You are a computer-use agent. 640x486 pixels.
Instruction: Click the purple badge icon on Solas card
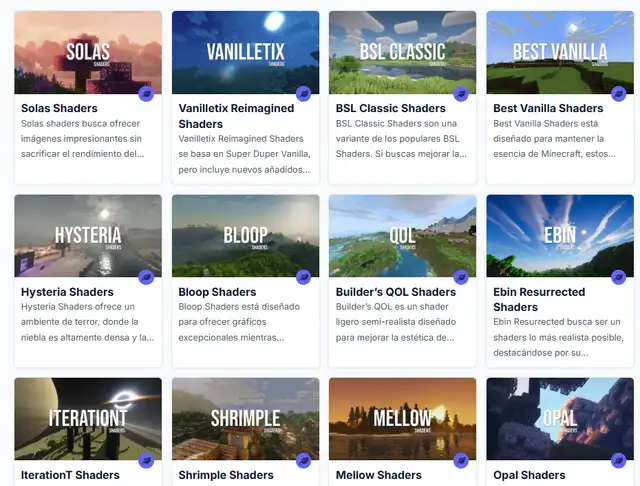[x=146, y=94]
